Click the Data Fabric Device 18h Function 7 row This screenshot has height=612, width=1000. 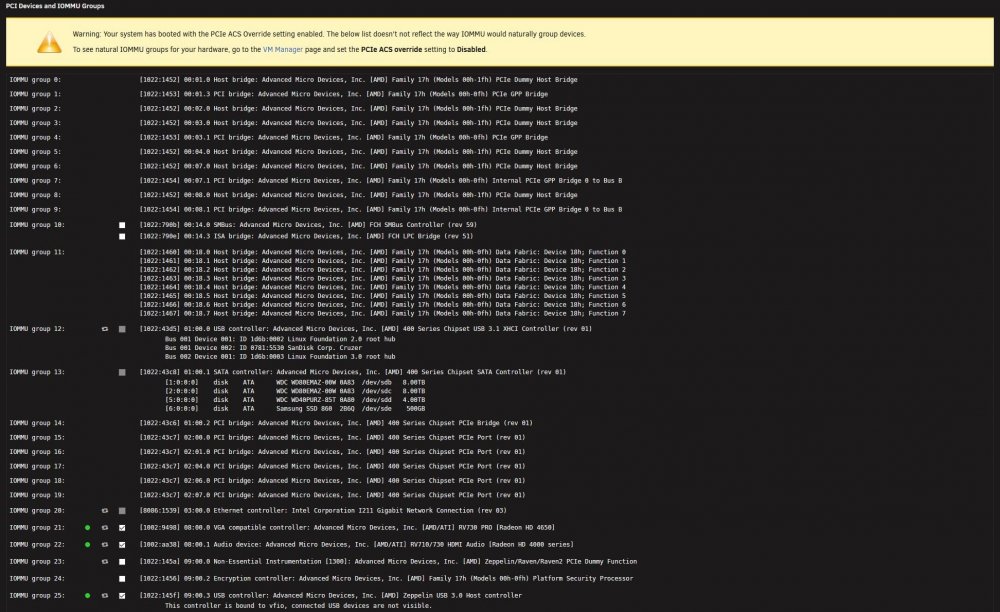[x=383, y=314]
